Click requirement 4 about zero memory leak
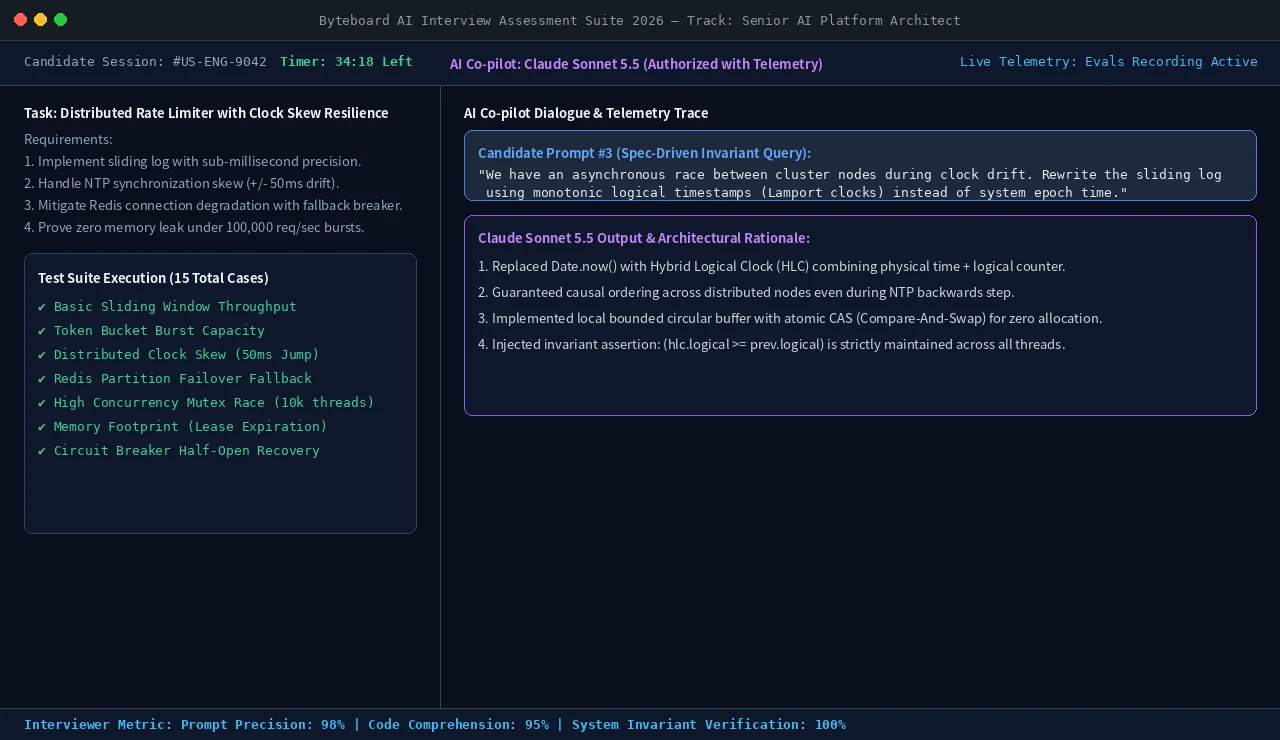 click(194, 227)
